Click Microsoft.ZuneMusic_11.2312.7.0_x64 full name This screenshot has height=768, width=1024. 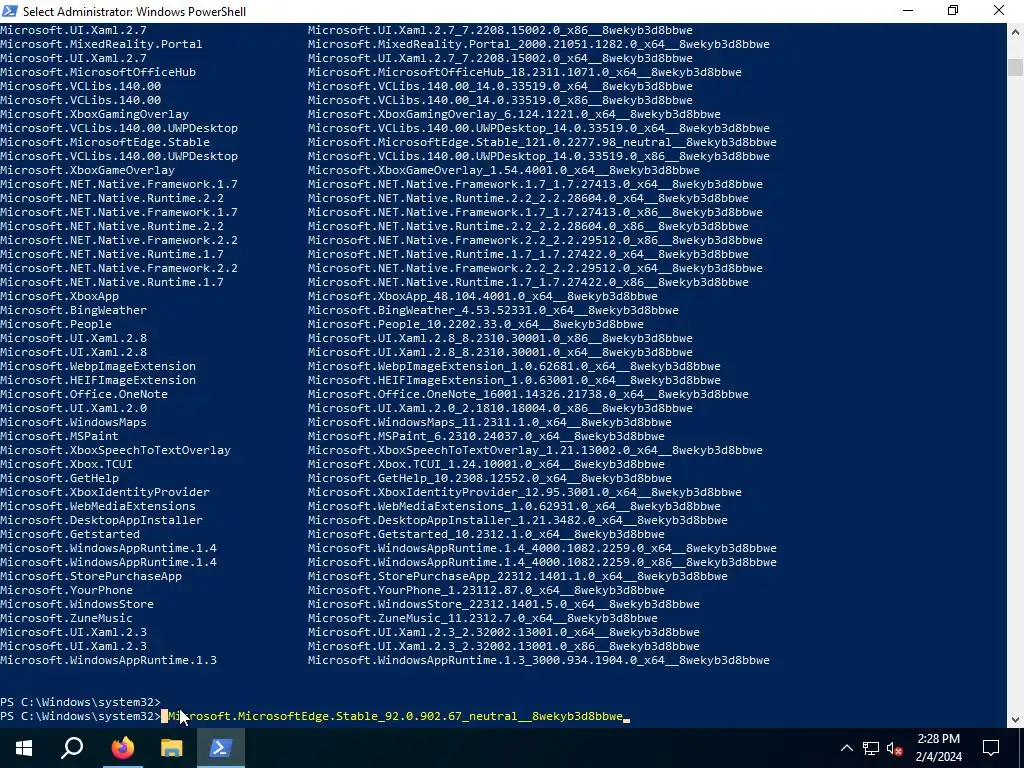[x=483, y=618]
